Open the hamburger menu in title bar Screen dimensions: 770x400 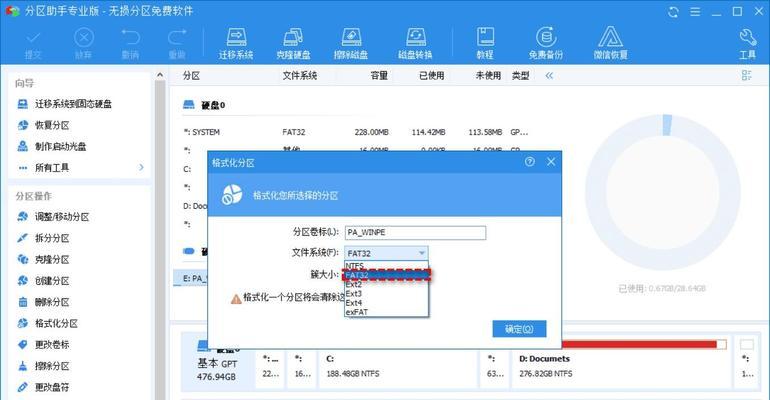(695, 12)
